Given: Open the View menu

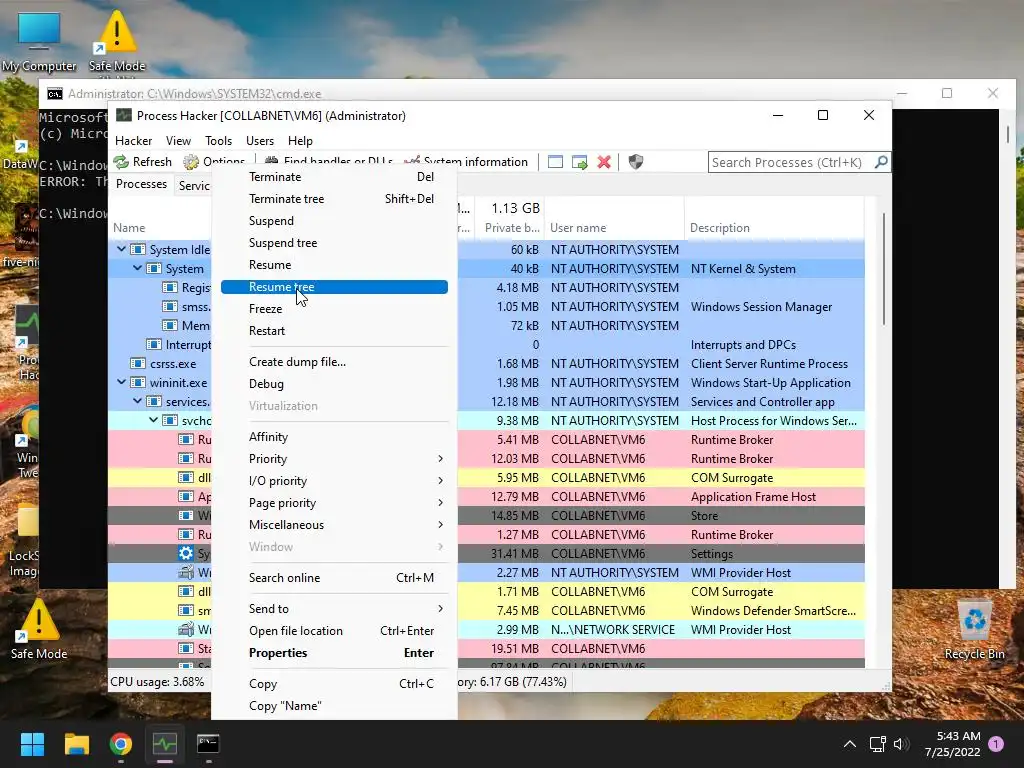Looking at the screenshot, I should point(178,140).
